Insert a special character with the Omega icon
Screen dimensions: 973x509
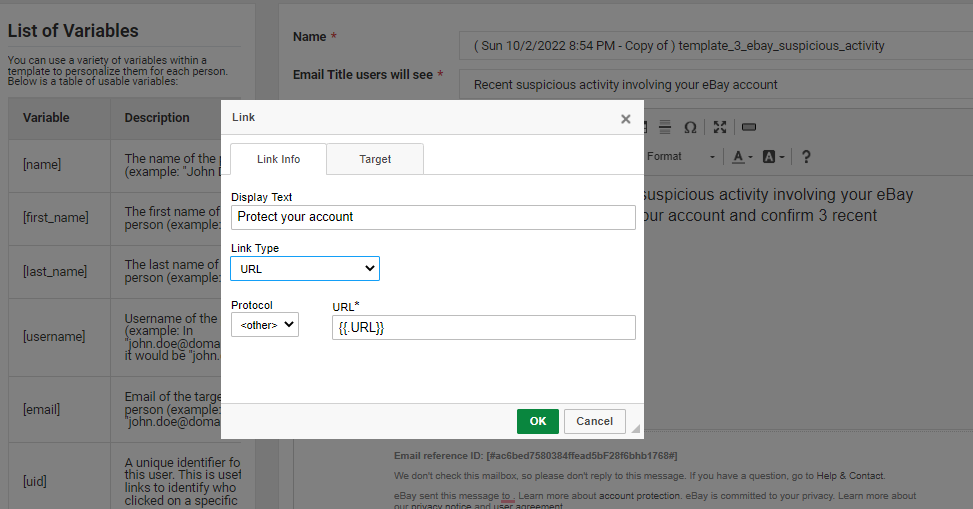(x=690, y=127)
